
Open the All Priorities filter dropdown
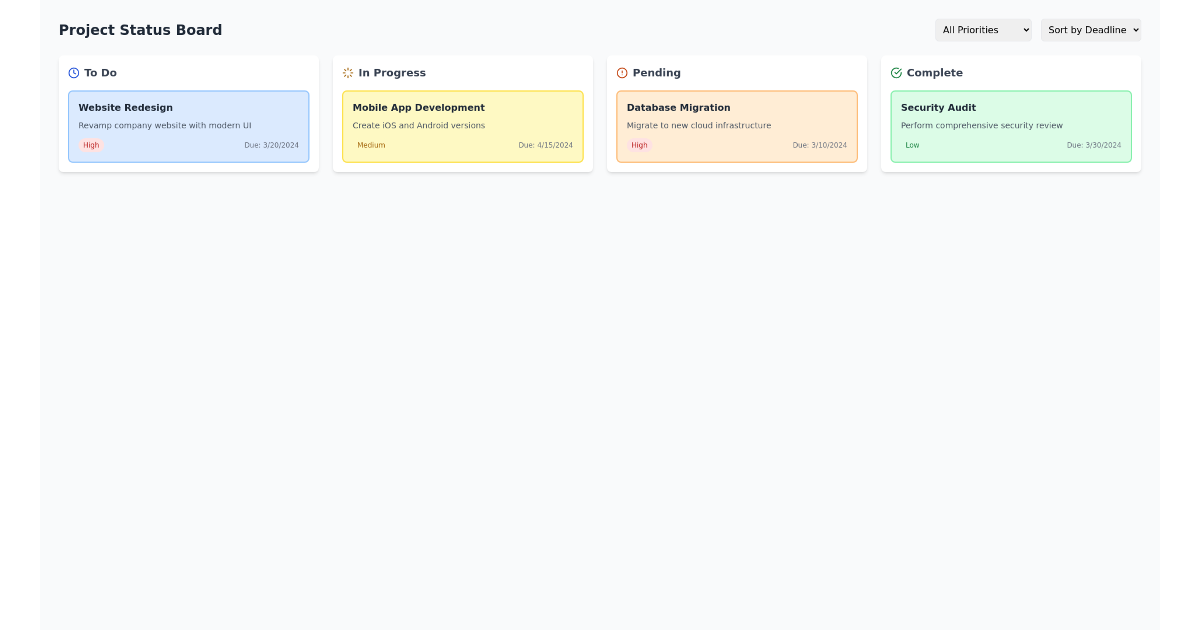(x=983, y=30)
